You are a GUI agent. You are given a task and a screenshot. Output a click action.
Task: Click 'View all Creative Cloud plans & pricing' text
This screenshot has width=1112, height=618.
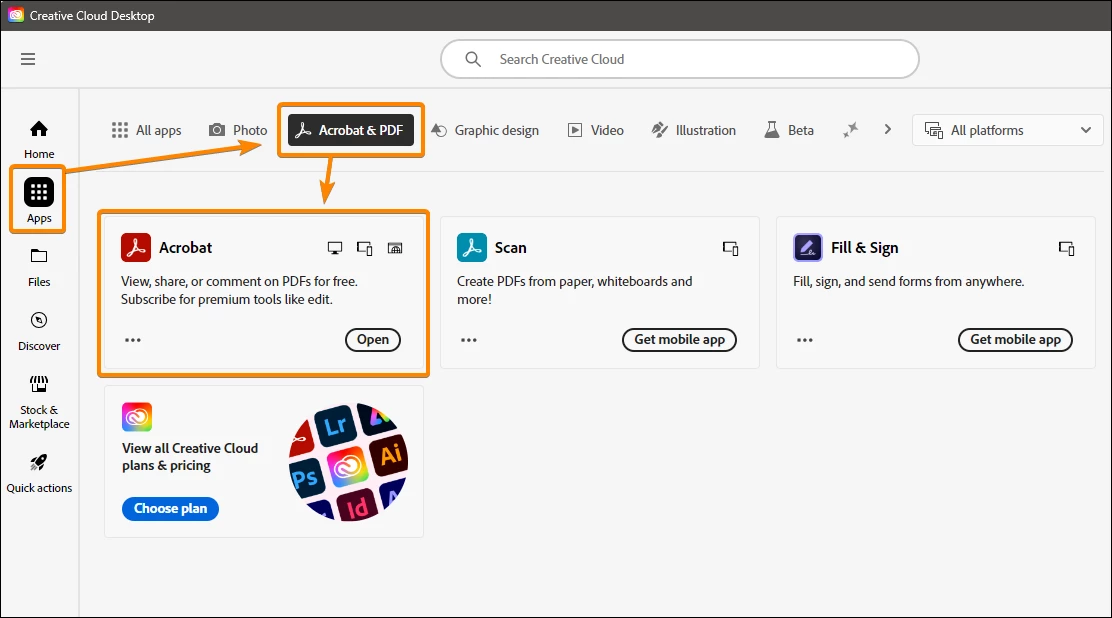pos(190,457)
